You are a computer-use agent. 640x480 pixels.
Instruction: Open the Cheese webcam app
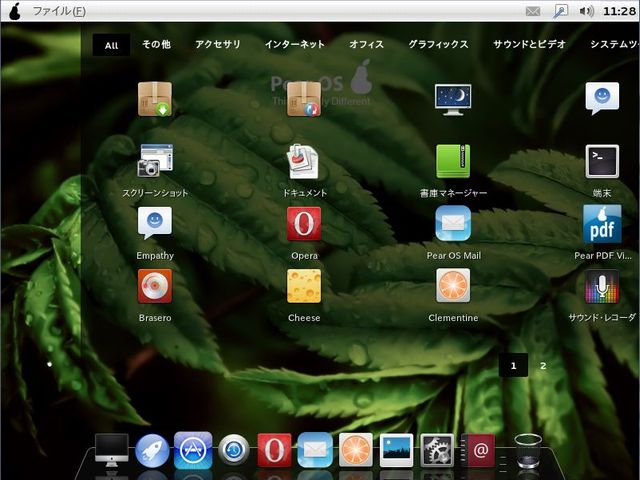point(304,287)
